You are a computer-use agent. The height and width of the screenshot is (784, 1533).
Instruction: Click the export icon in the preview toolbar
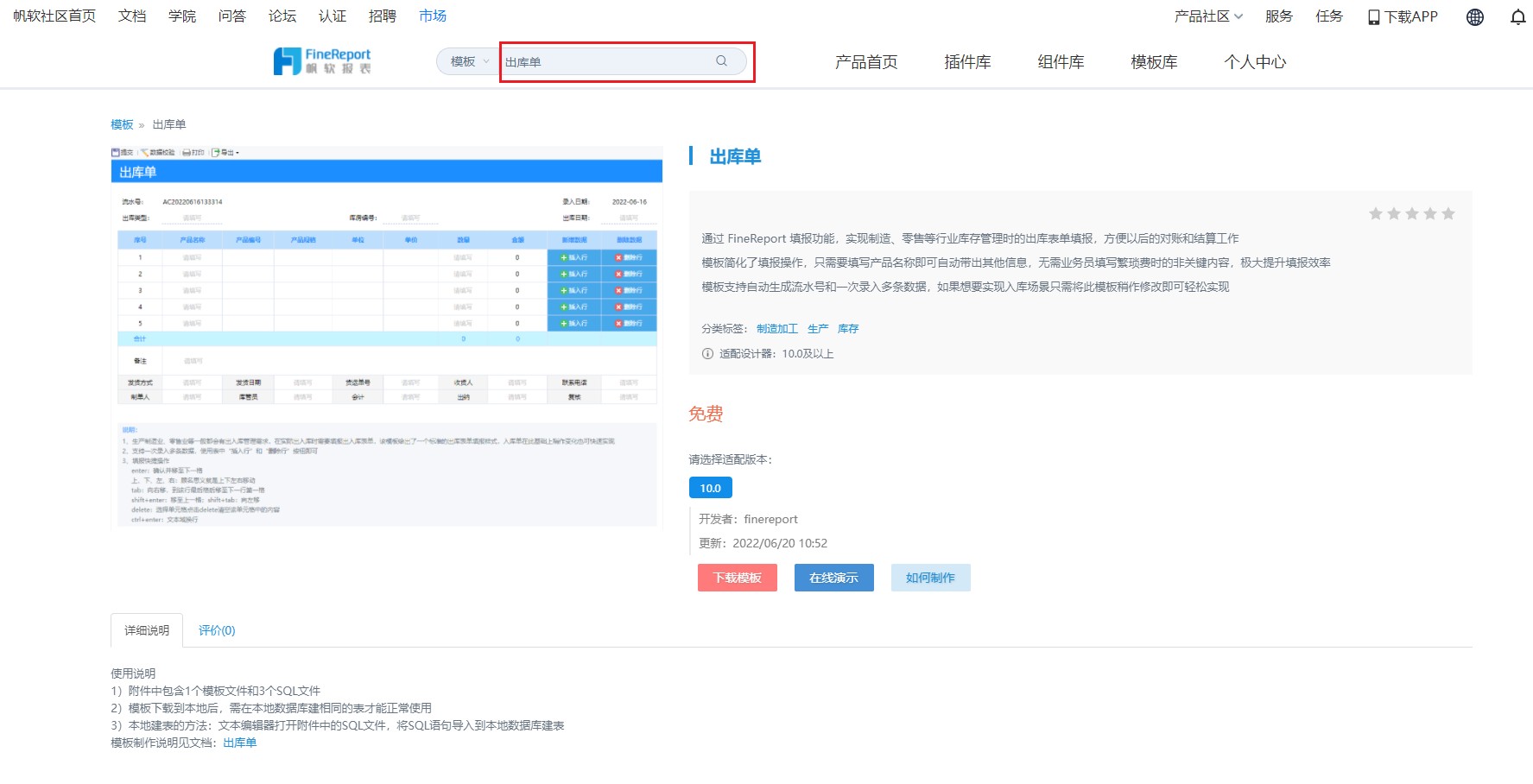(216, 152)
